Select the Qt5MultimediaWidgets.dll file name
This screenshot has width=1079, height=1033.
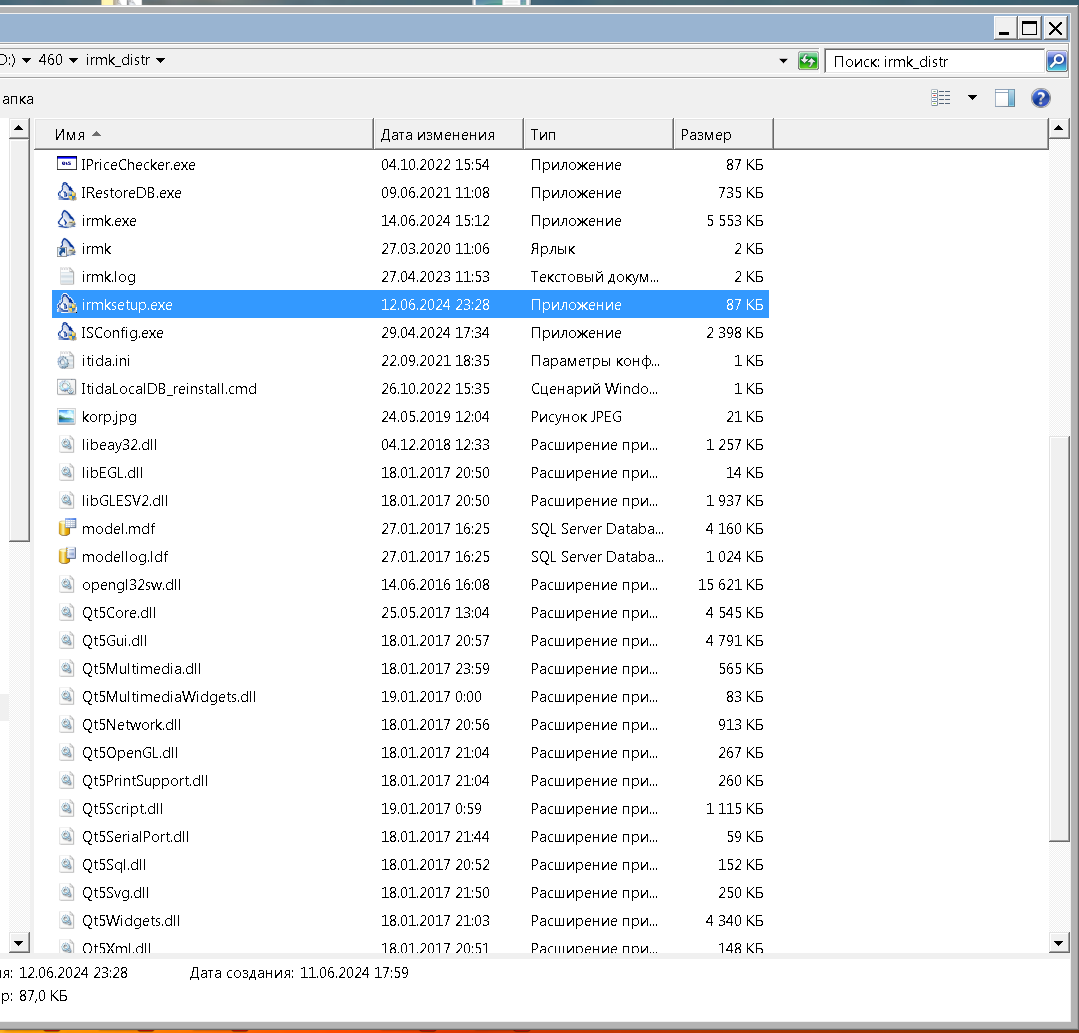click(x=169, y=696)
